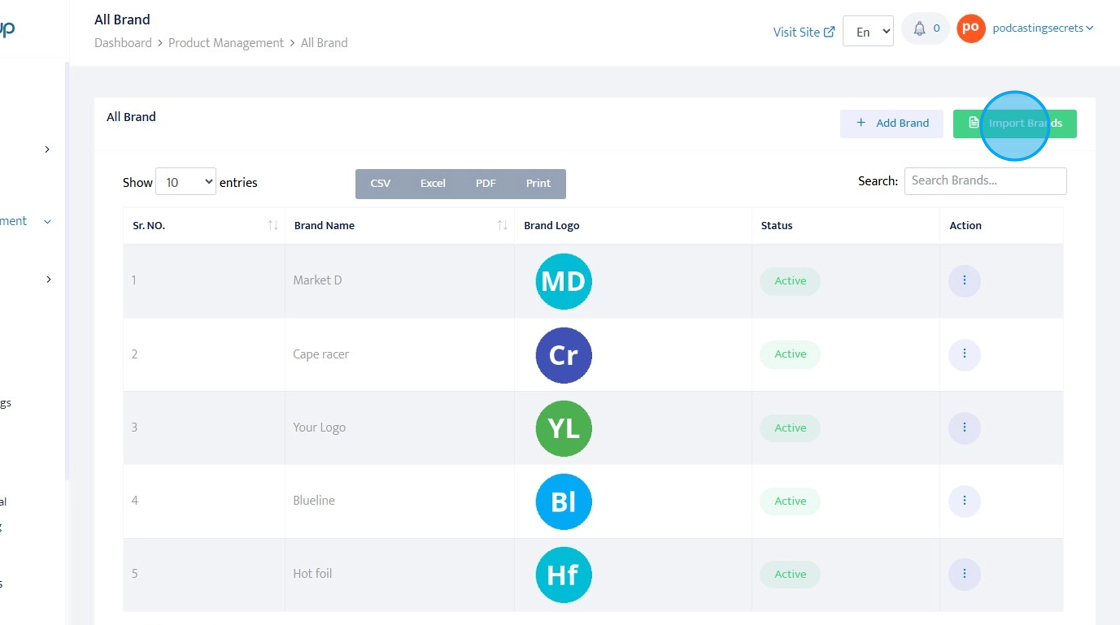The height and width of the screenshot is (625, 1120).
Task: Open three-dot action menu for Cape racer
Action: pyautogui.click(x=964, y=354)
